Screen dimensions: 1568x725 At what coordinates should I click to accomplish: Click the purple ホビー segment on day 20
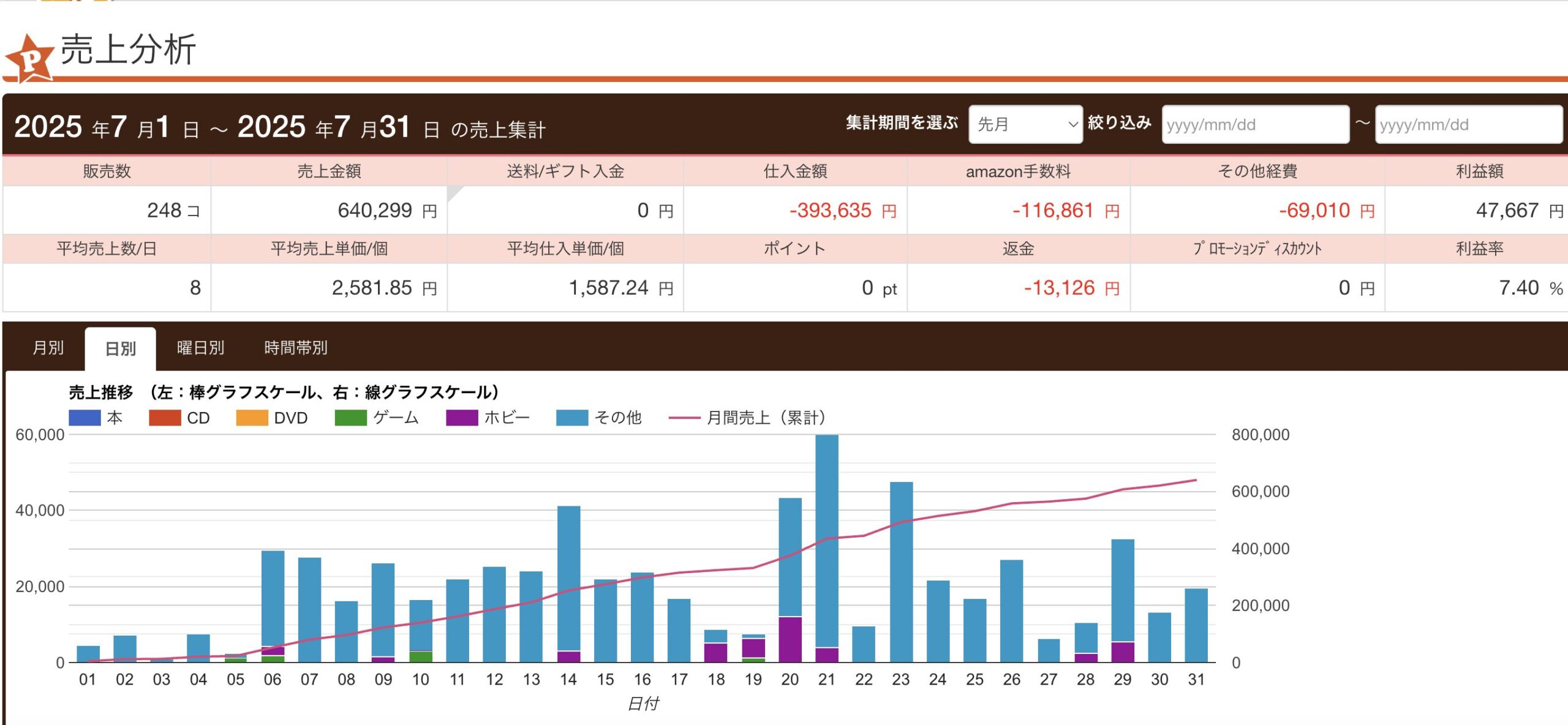790,639
